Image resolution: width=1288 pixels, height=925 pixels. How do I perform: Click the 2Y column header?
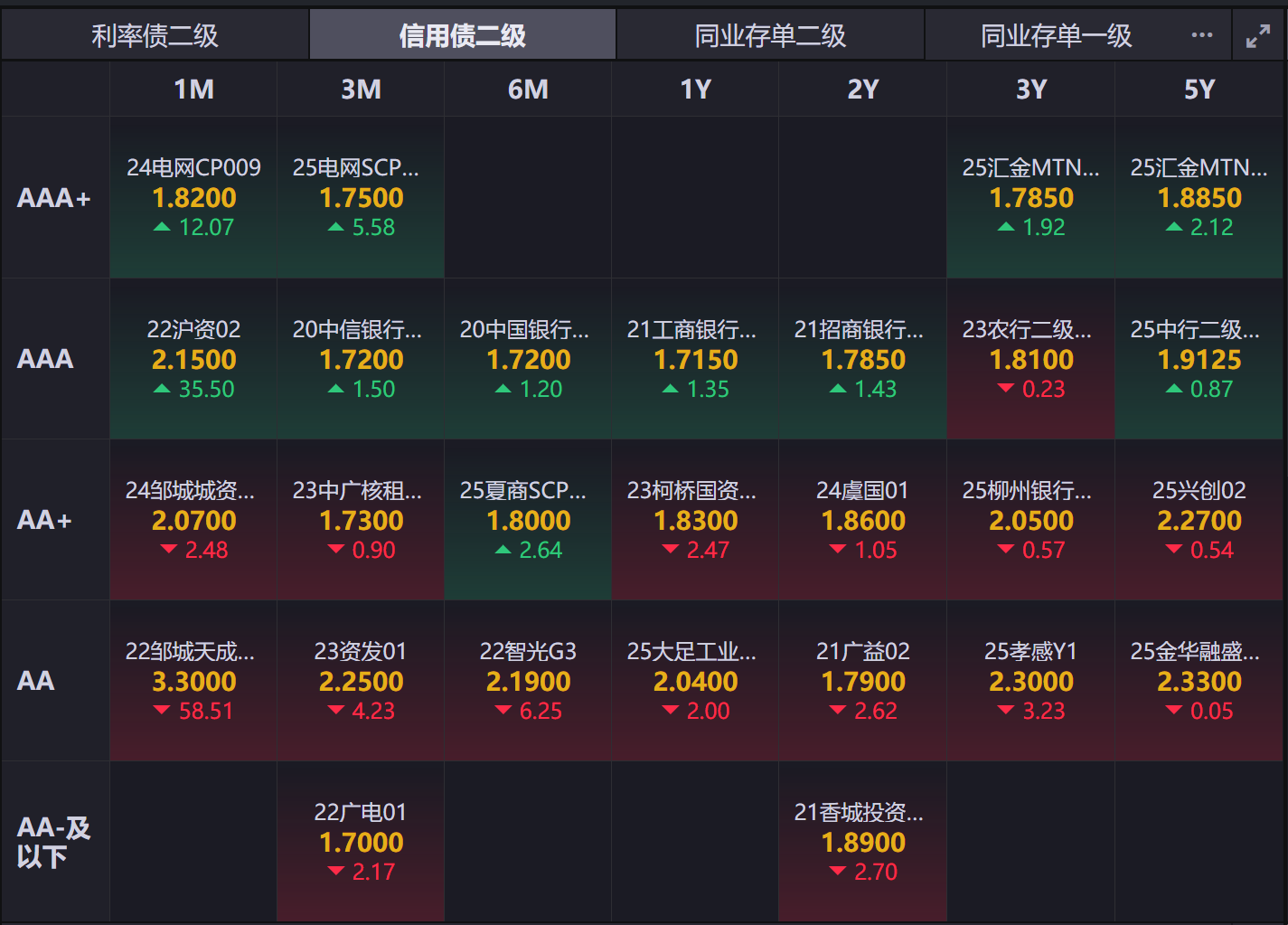tap(862, 90)
